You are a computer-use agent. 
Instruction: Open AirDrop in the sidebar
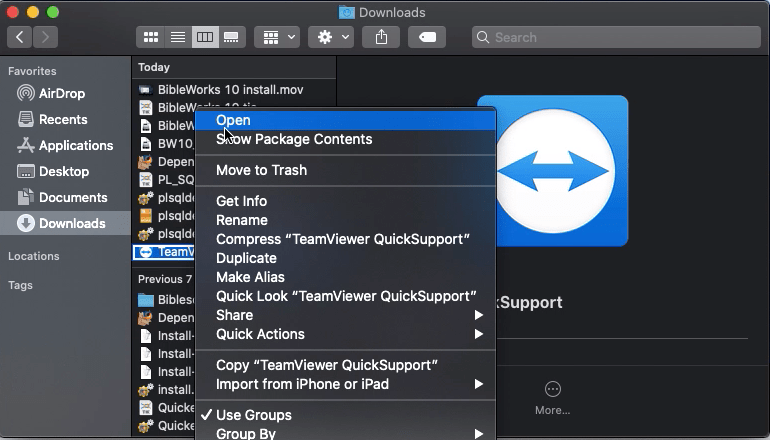[65, 93]
